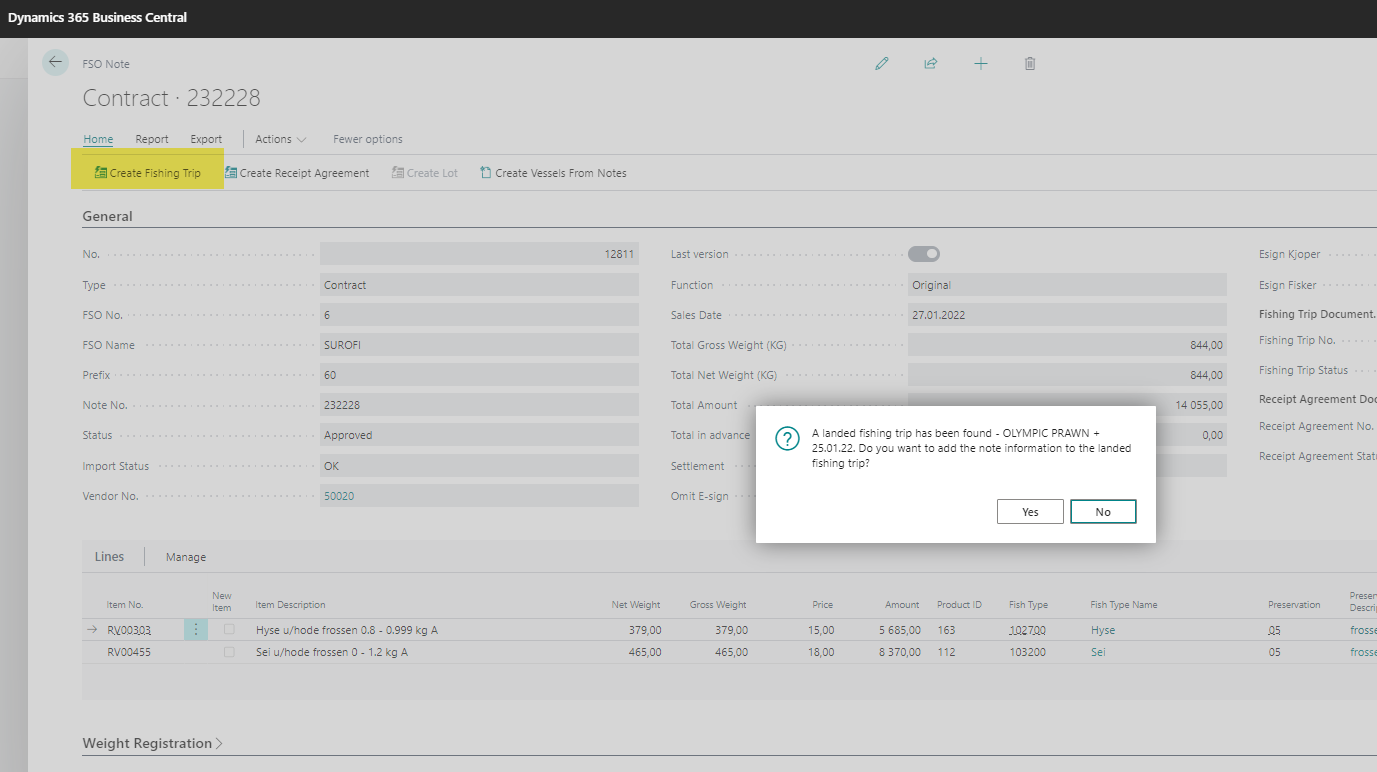Open row options for item RV00303
The image size is (1377, 772).
(x=196, y=630)
